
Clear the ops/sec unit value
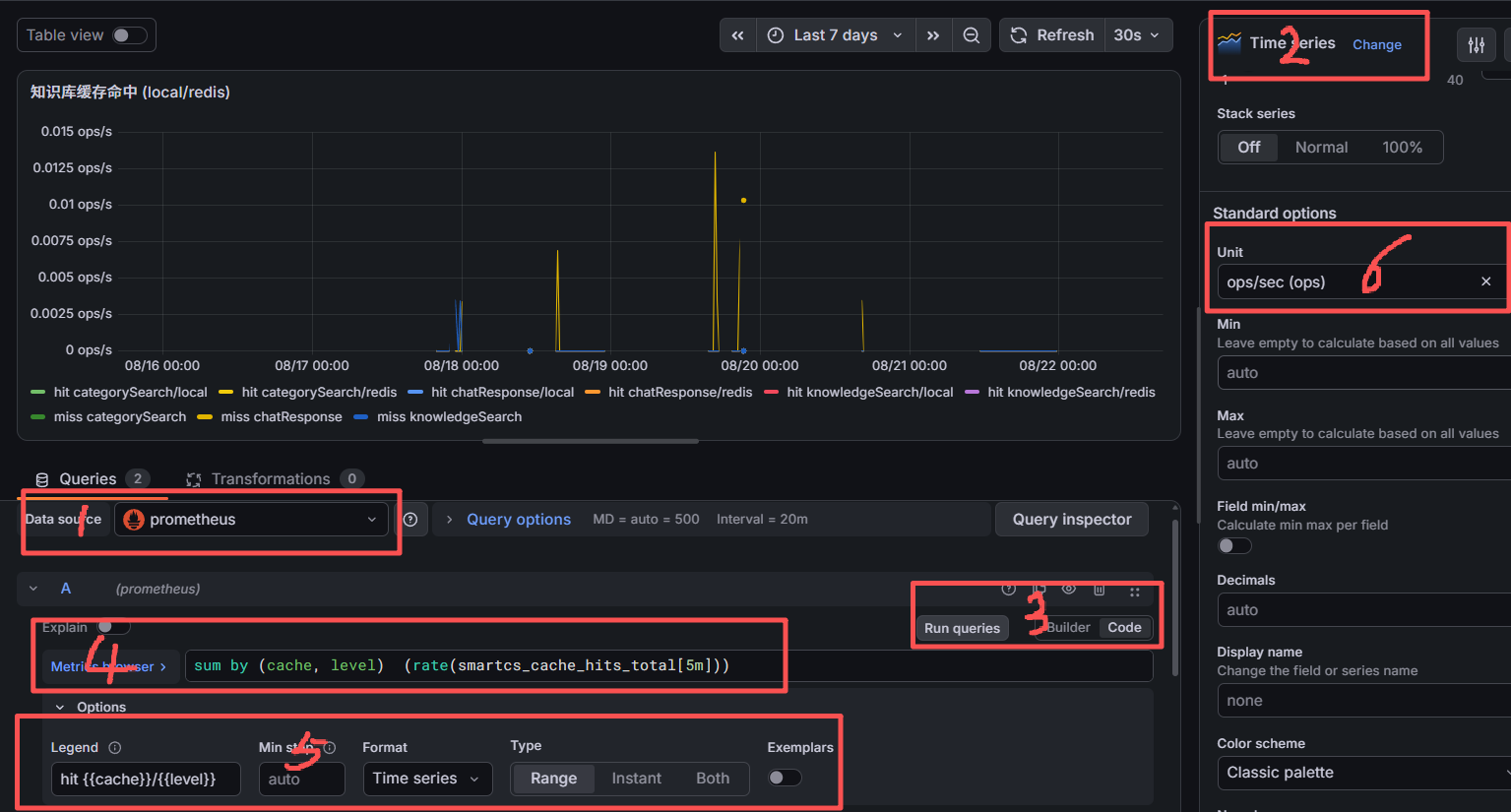click(x=1486, y=281)
